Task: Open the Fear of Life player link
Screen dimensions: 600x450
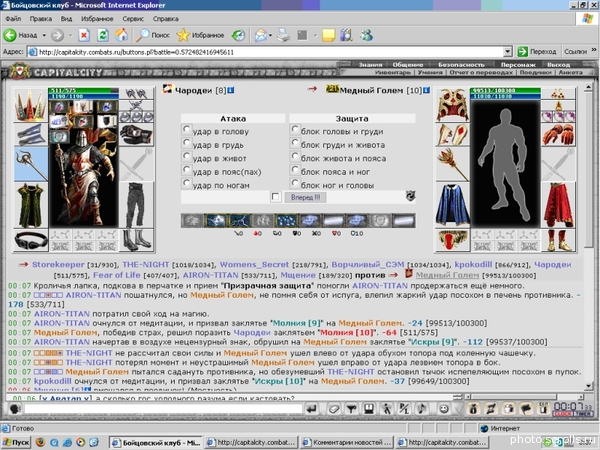Action: point(117,275)
